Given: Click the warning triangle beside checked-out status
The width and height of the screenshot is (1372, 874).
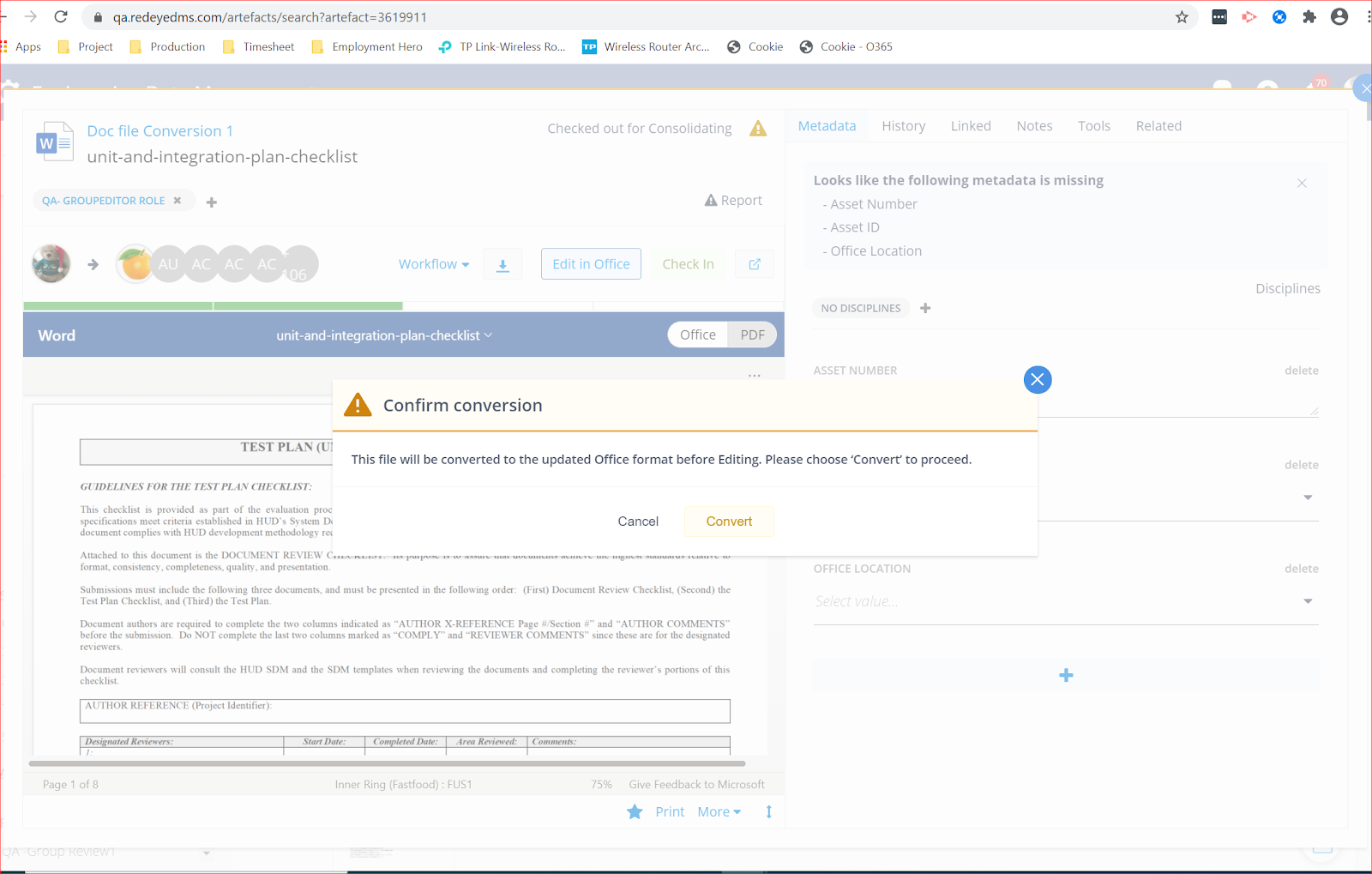Looking at the screenshot, I should [x=758, y=129].
